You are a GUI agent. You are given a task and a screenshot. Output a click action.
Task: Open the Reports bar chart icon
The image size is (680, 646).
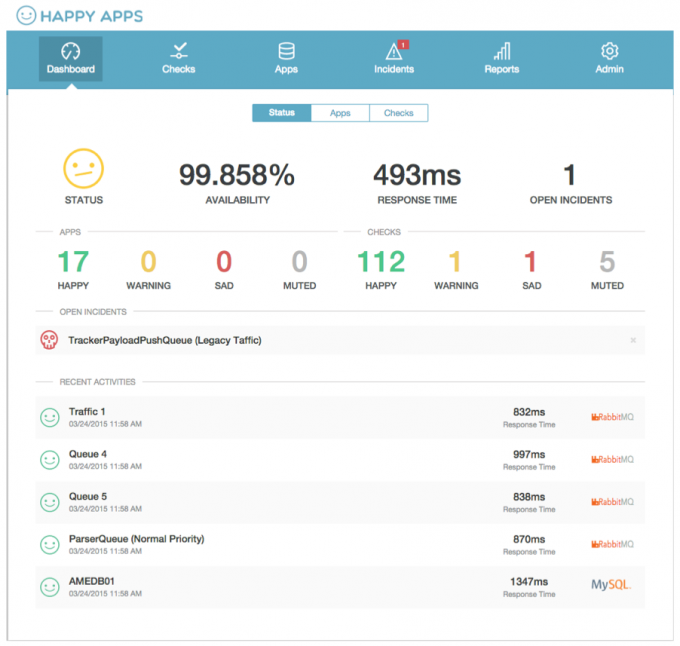[x=502, y=51]
